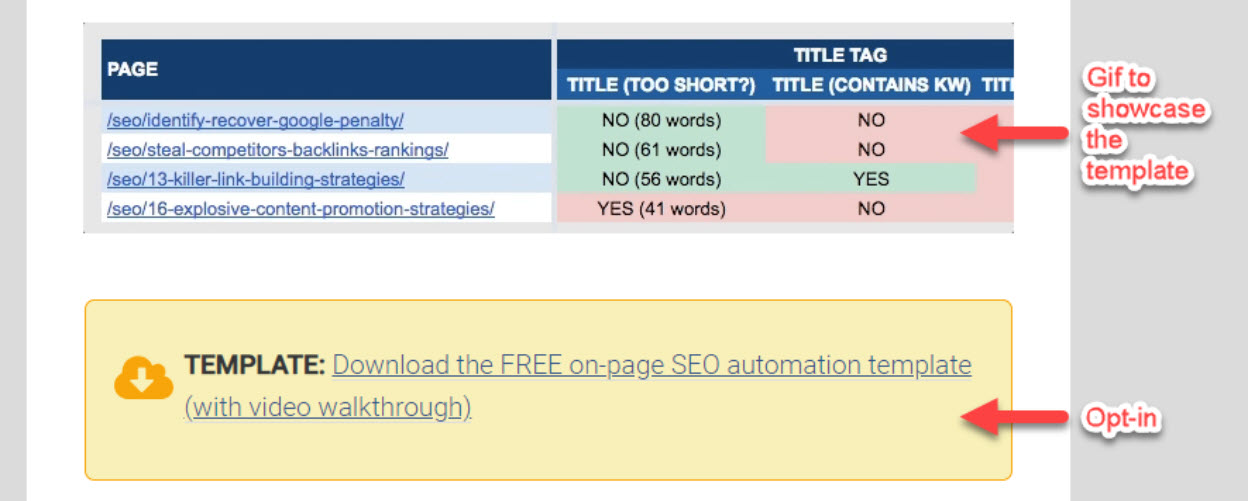Click the bold "TEMPLATE:" label text
The height and width of the screenshot is (501, 1249).
[255, 366]
